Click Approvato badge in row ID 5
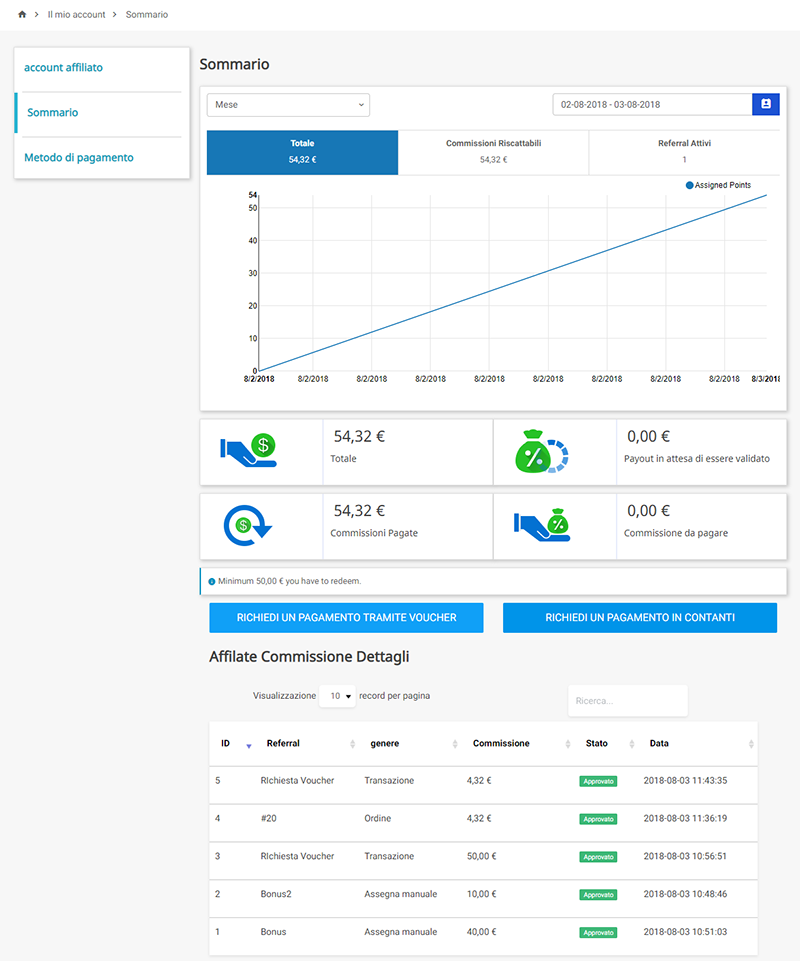The width and height of the screenshot is (800, 961). (x=598, y=781)
